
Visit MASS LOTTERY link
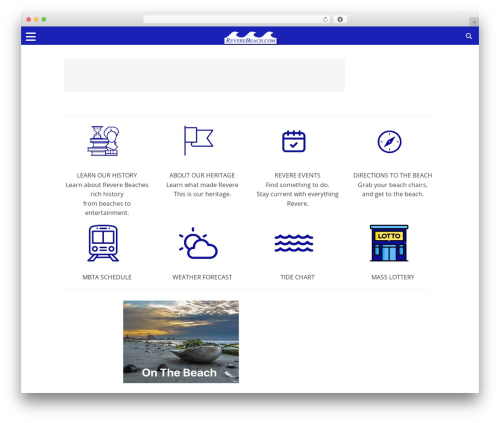393,277
